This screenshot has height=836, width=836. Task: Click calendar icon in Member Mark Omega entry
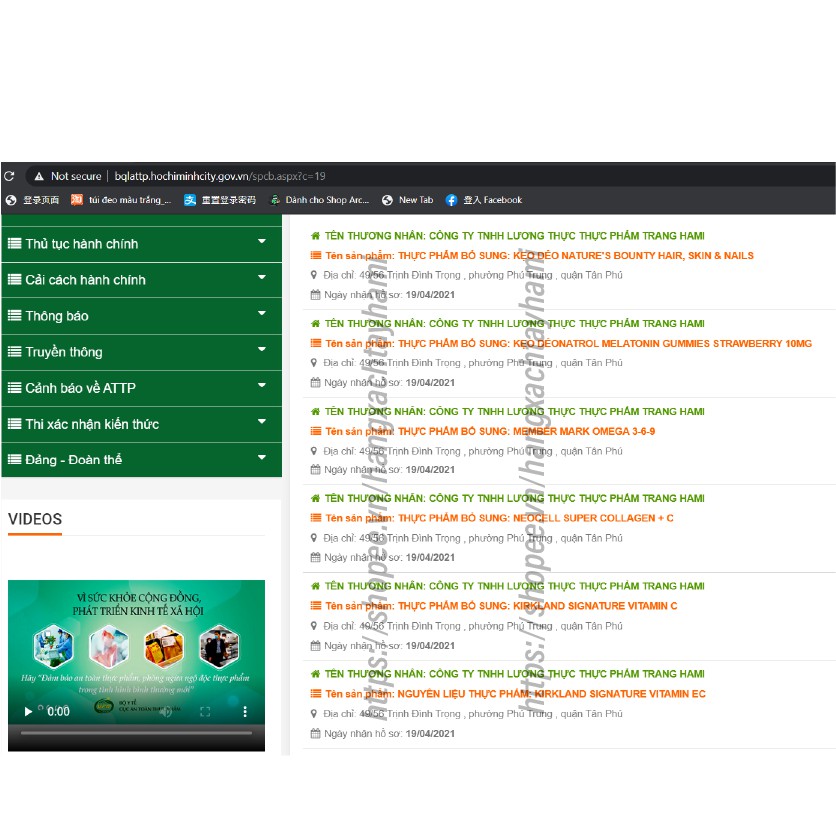tap(316, 470)
